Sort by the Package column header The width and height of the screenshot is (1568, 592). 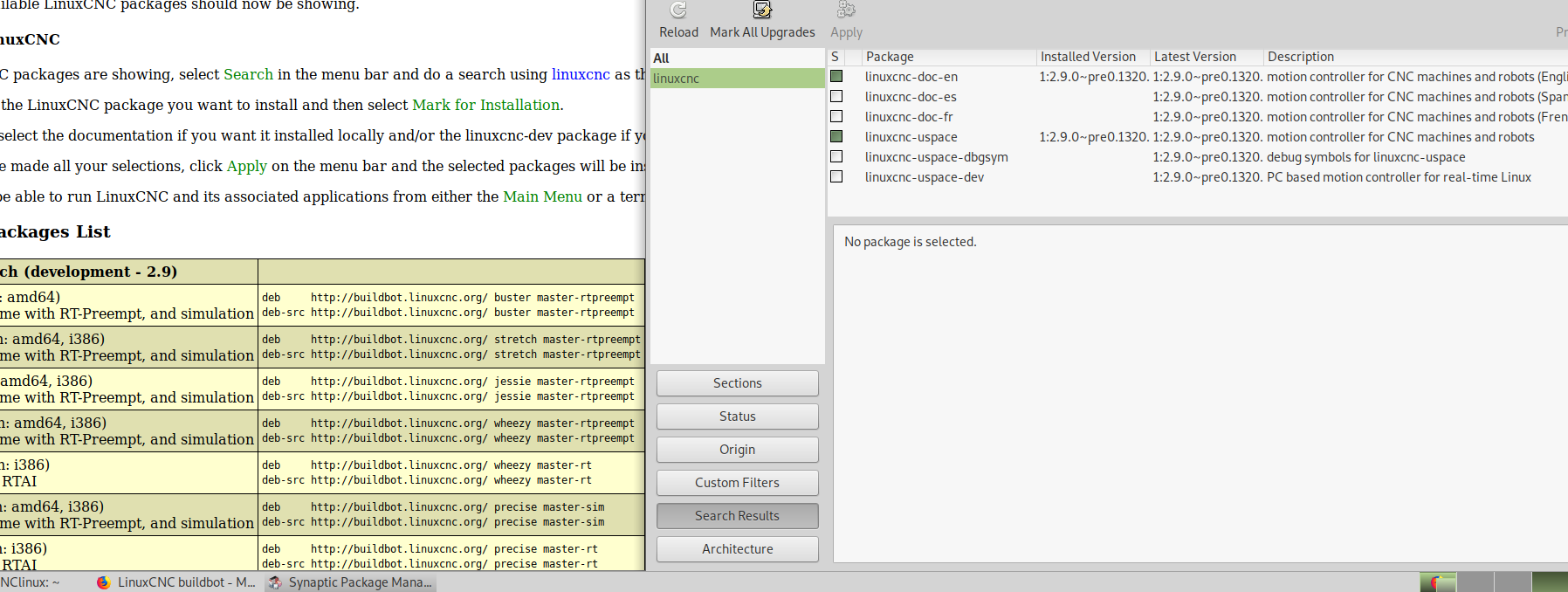(x=949, y=57)
